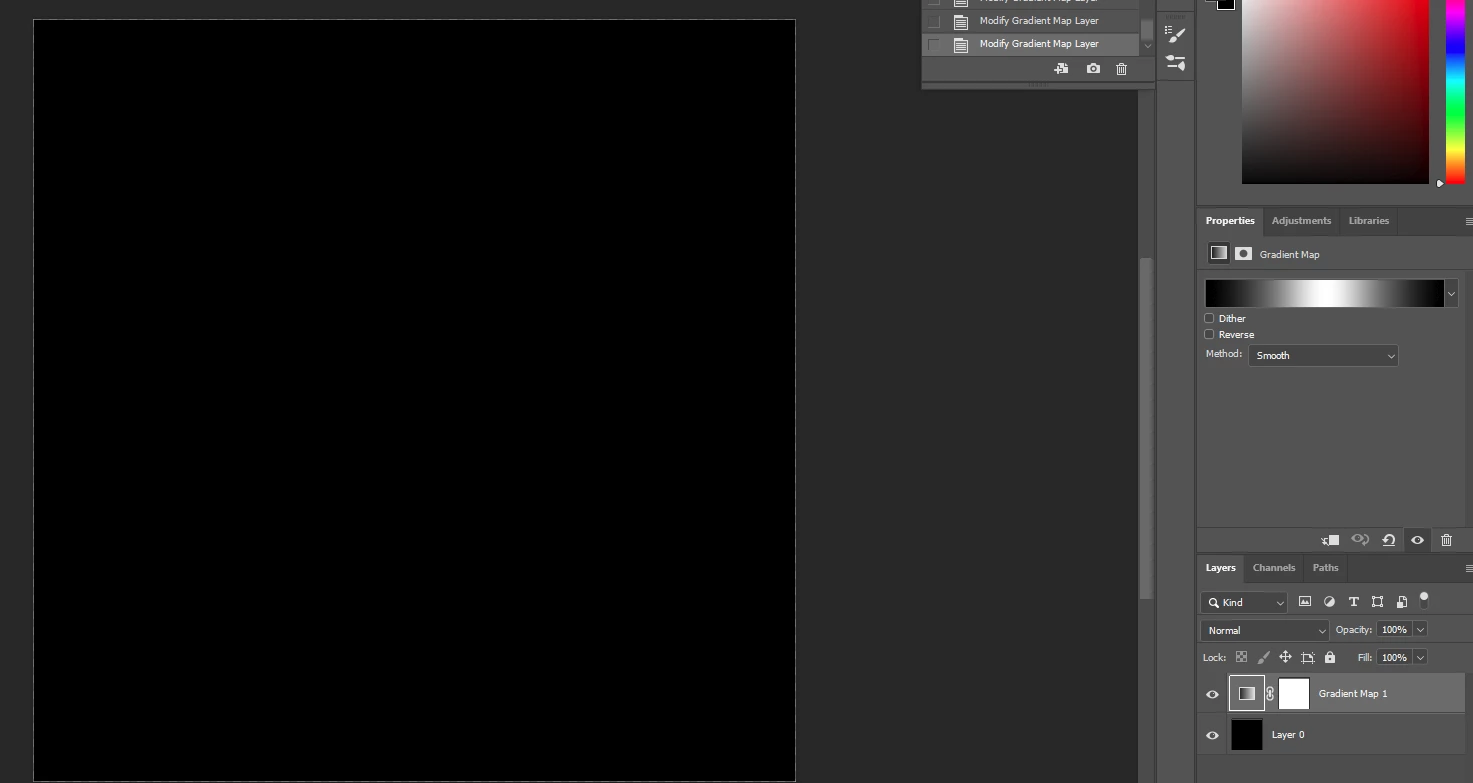Click History panel scroll-down arrow

click(x=1147, y=46)
